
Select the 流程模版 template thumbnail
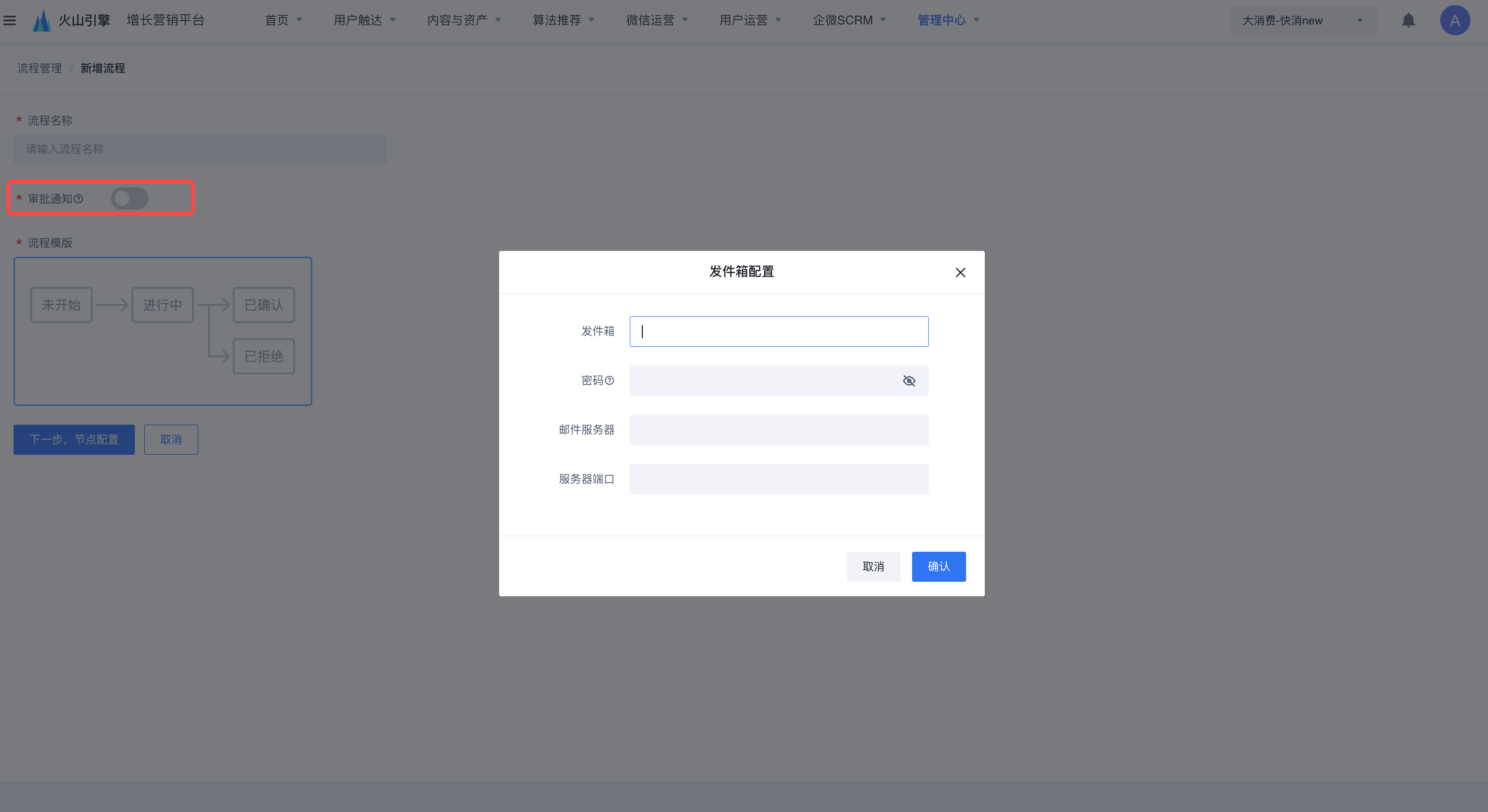point(162,331)
